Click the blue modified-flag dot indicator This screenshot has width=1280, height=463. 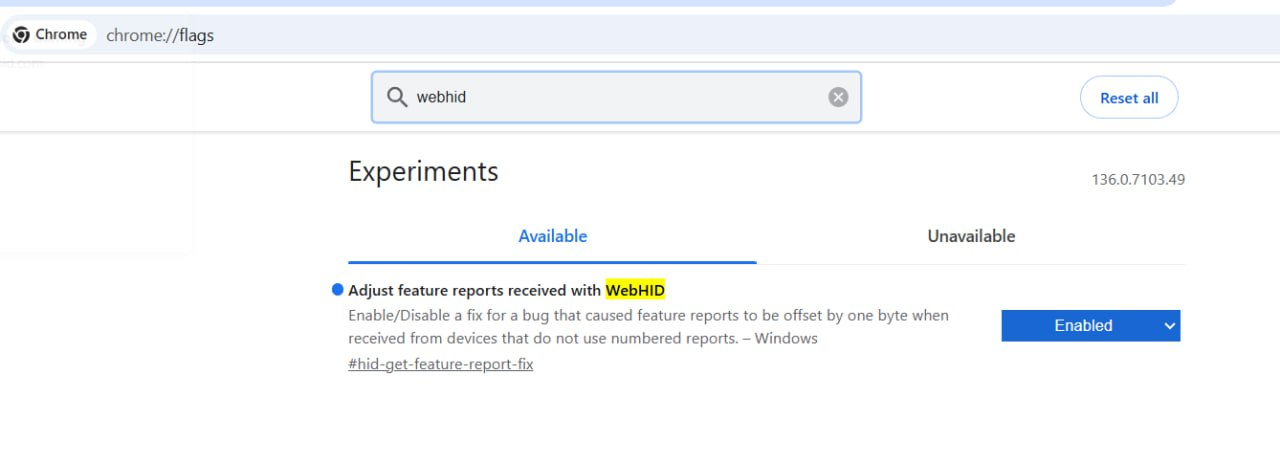337,290
